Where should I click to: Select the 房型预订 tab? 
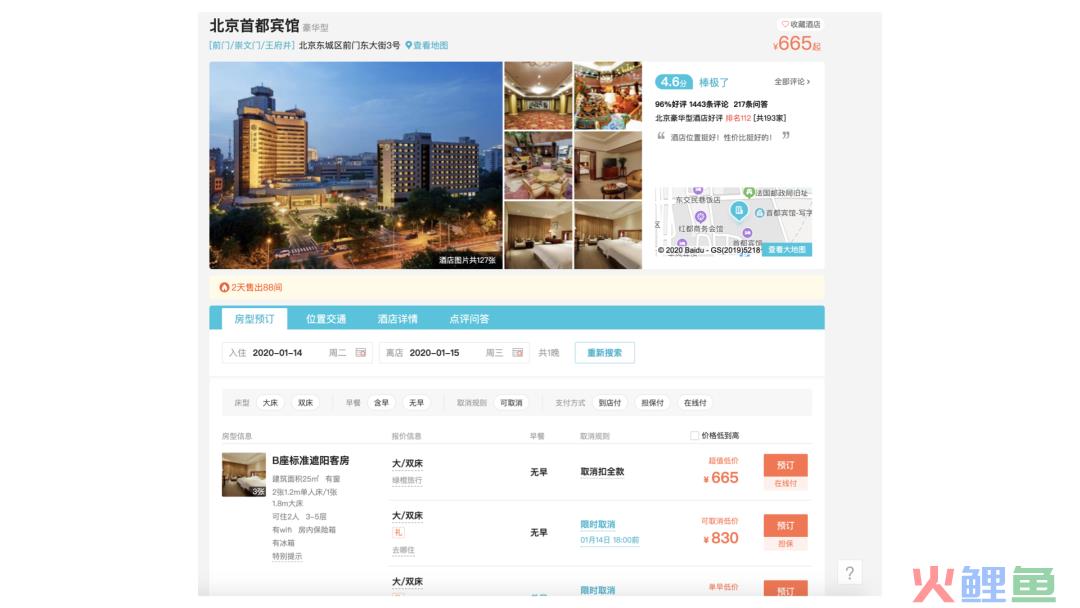(x=254, y=319)
